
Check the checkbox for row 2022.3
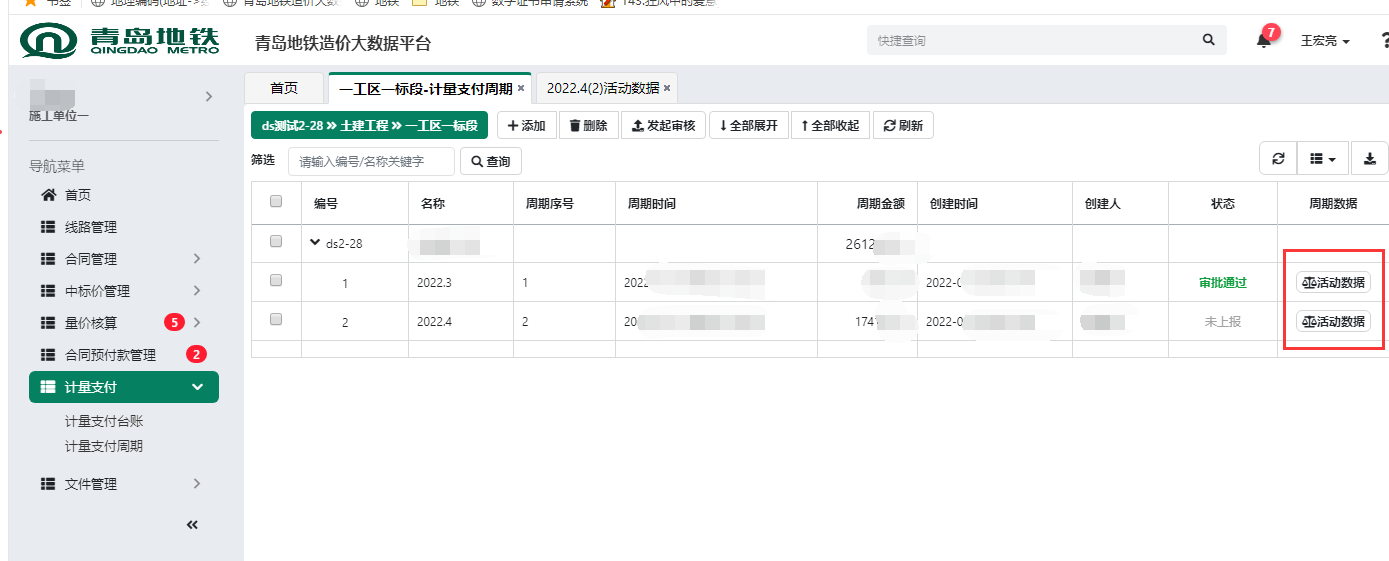[276, 281]
